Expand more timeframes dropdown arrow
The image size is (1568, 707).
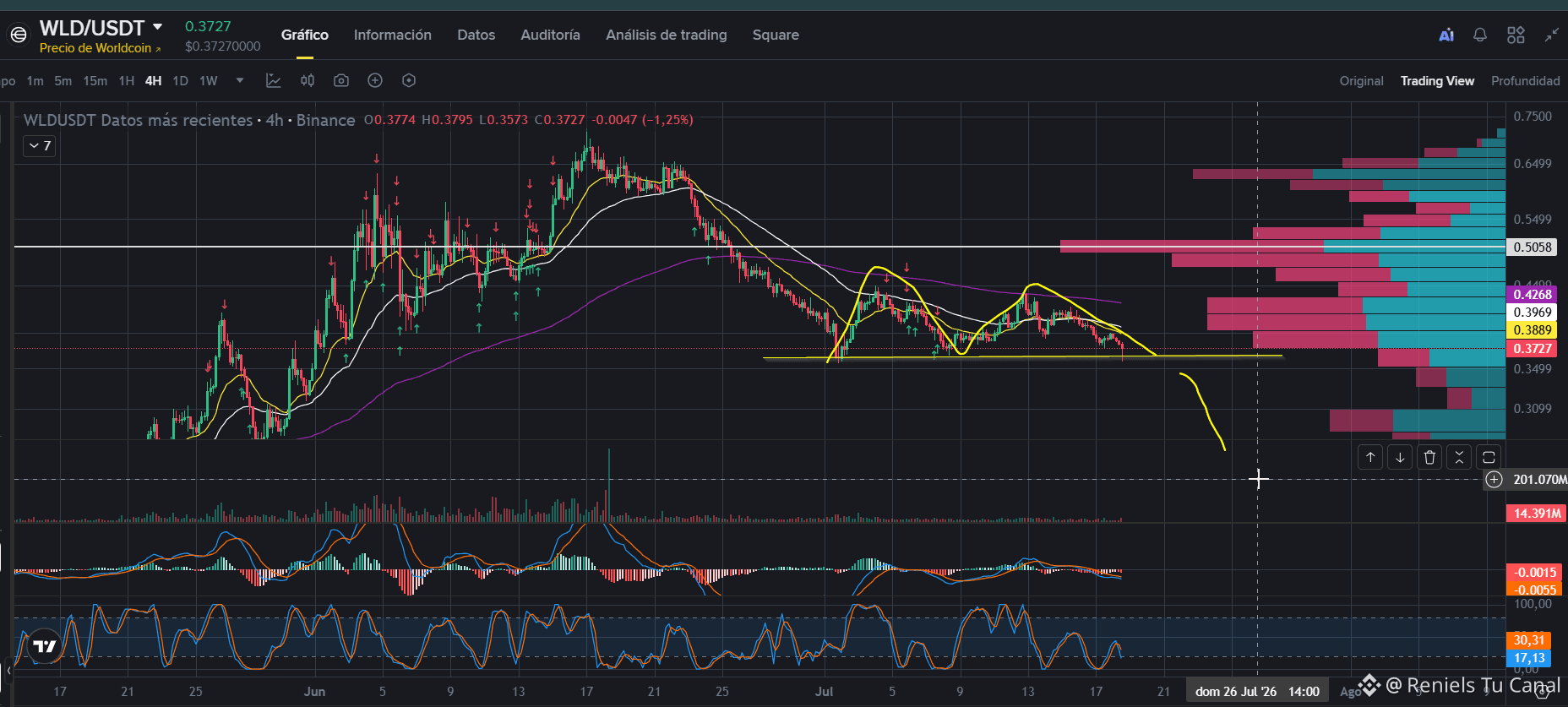click(x=240, y=80)
